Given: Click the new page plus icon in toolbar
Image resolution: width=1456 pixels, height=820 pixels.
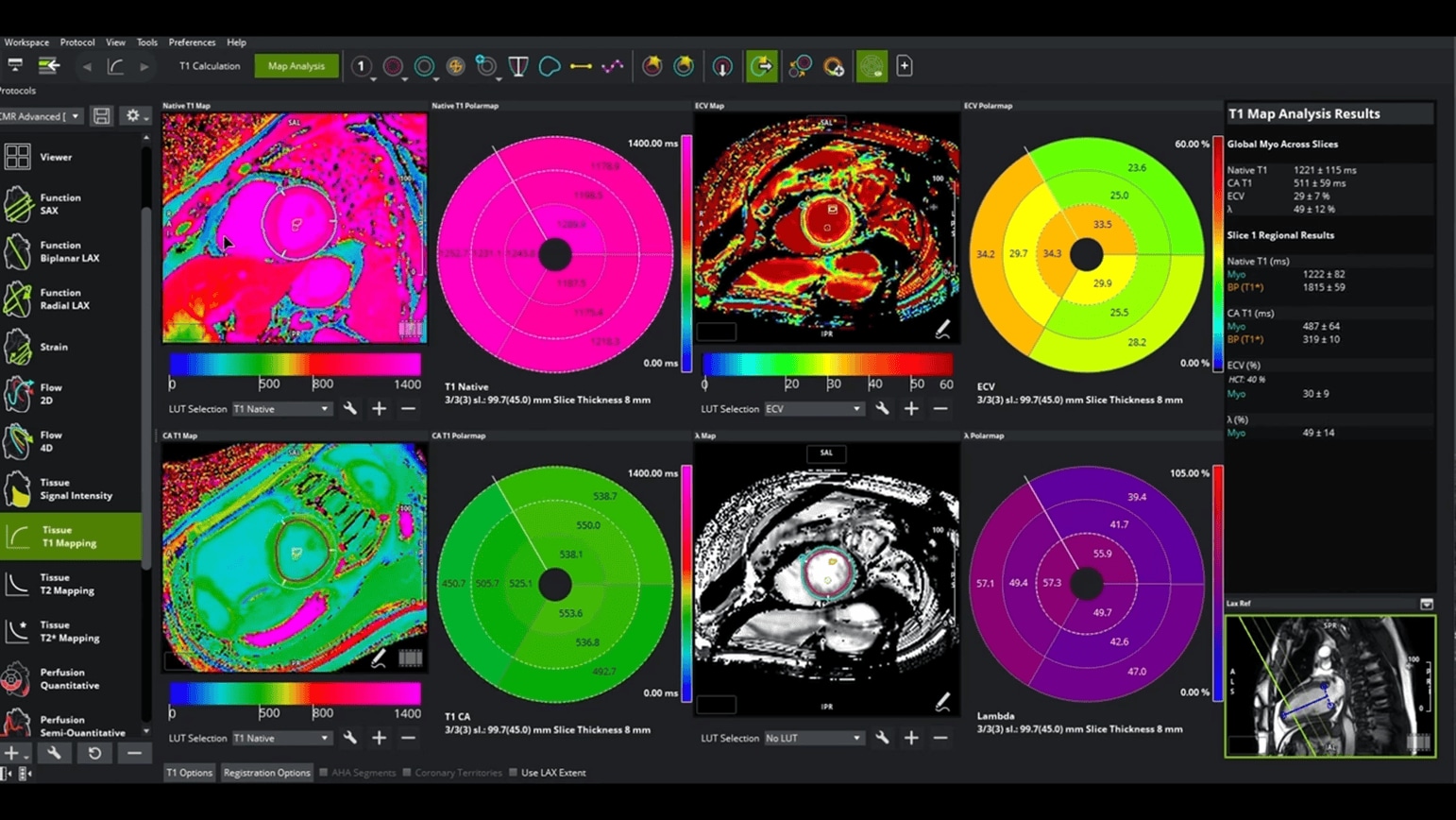Looking at the screenshot, I should pyautogui.click(x=905, y=66).
